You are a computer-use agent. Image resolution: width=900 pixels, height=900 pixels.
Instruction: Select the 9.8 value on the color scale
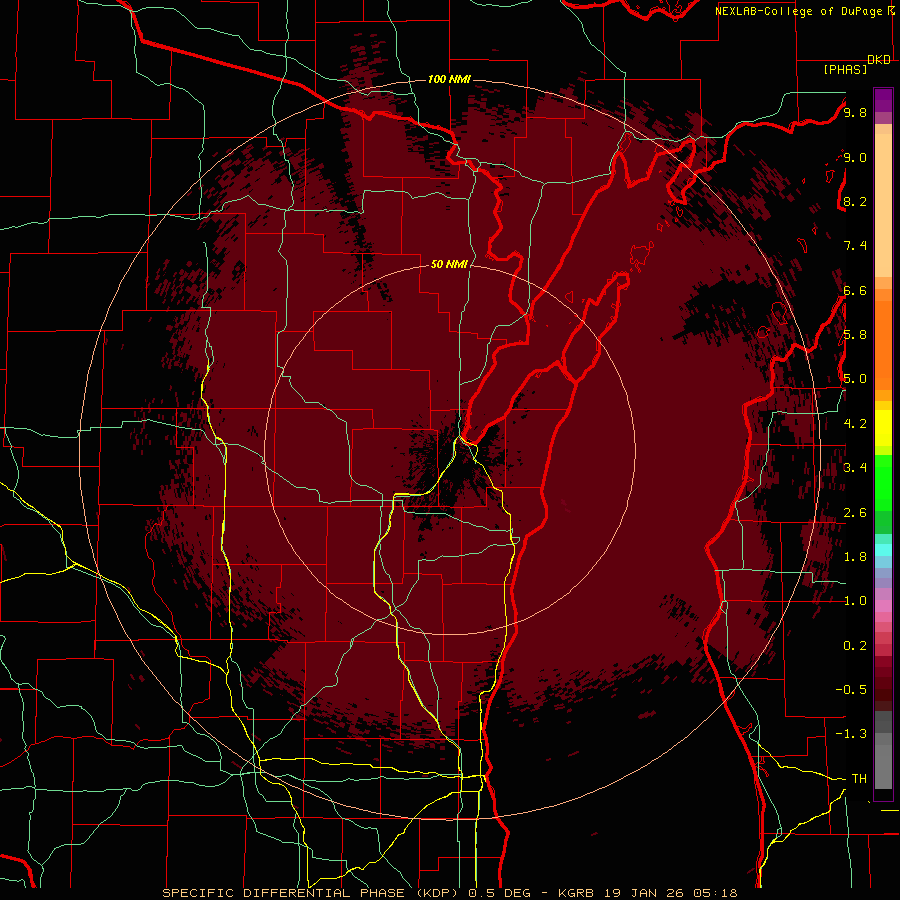pyautogui.click(x=855, y=112)
